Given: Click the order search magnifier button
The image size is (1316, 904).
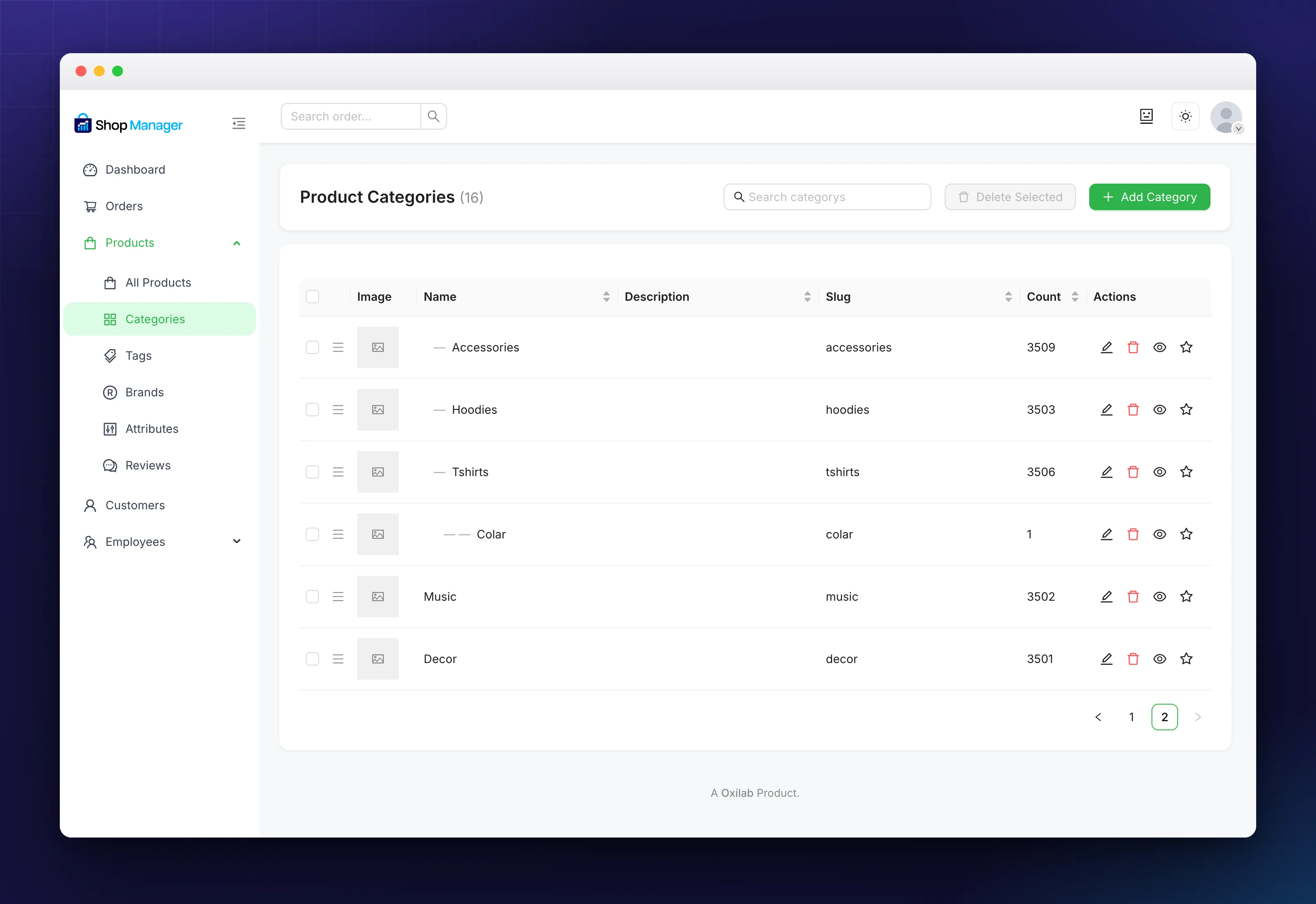Looking at the screenshot, I should click(x=433, y=116).
